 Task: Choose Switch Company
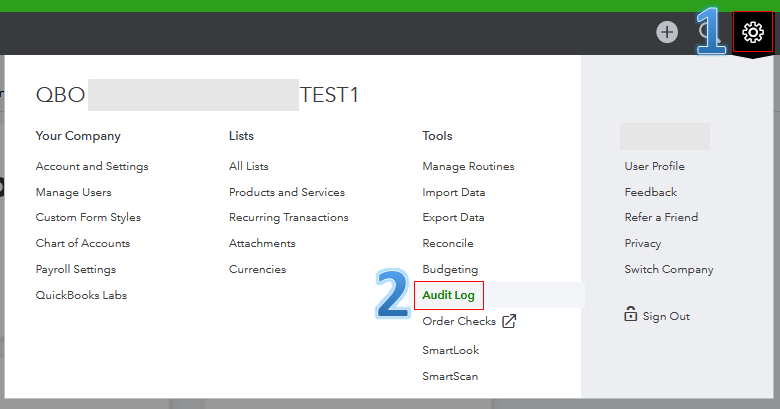(669, 269)
